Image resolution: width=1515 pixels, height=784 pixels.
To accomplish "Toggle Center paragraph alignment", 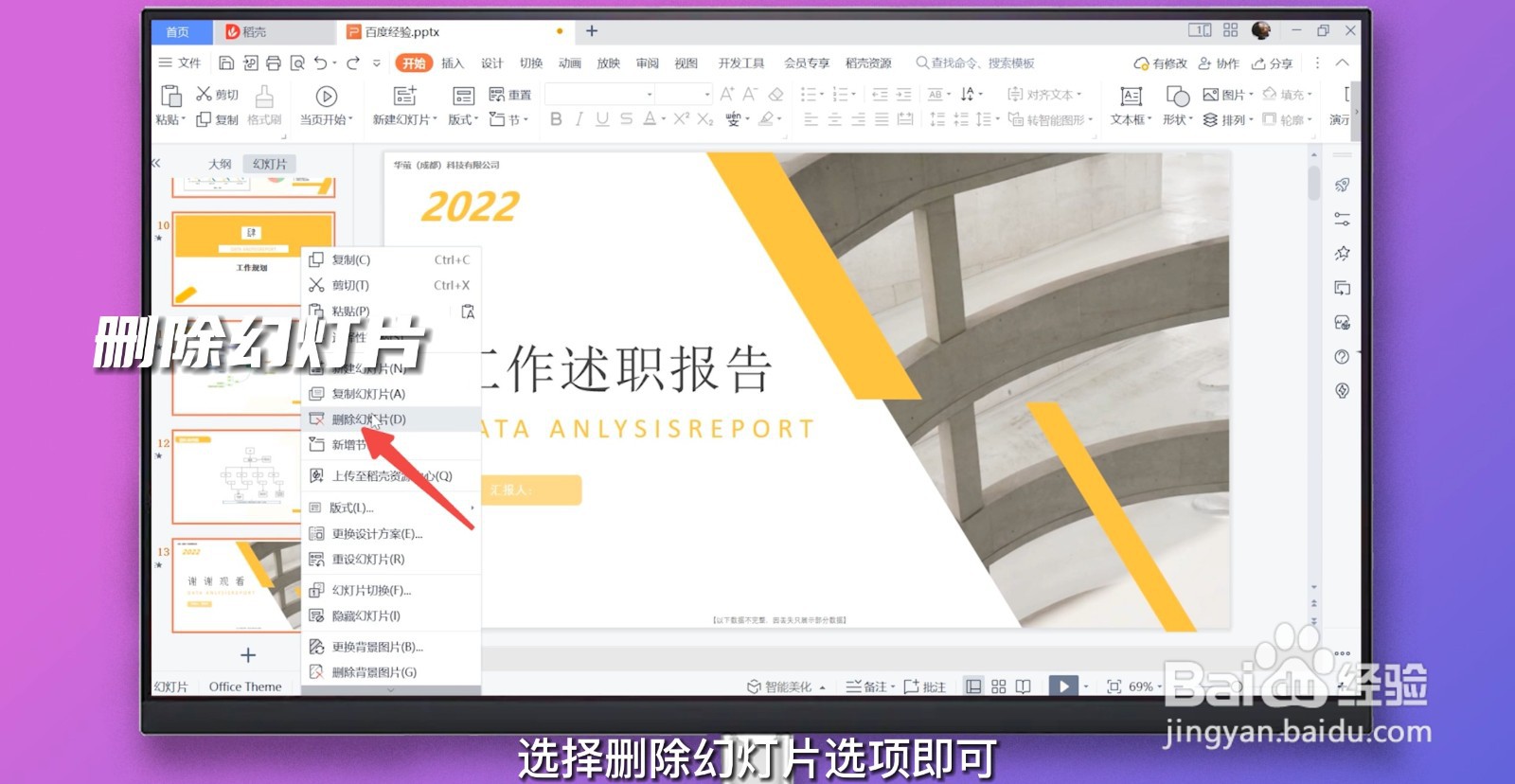I will [834, 119].
